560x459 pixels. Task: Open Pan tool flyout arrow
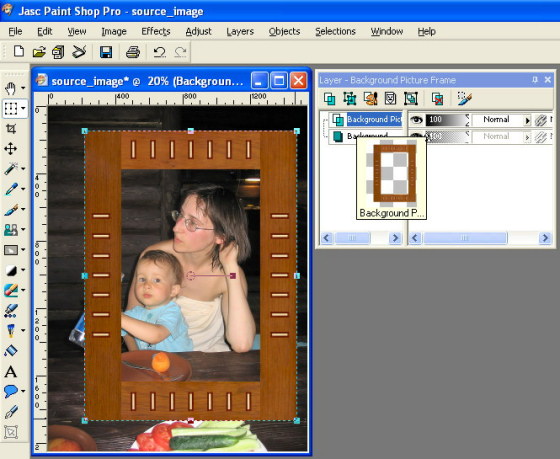point(23,88)
